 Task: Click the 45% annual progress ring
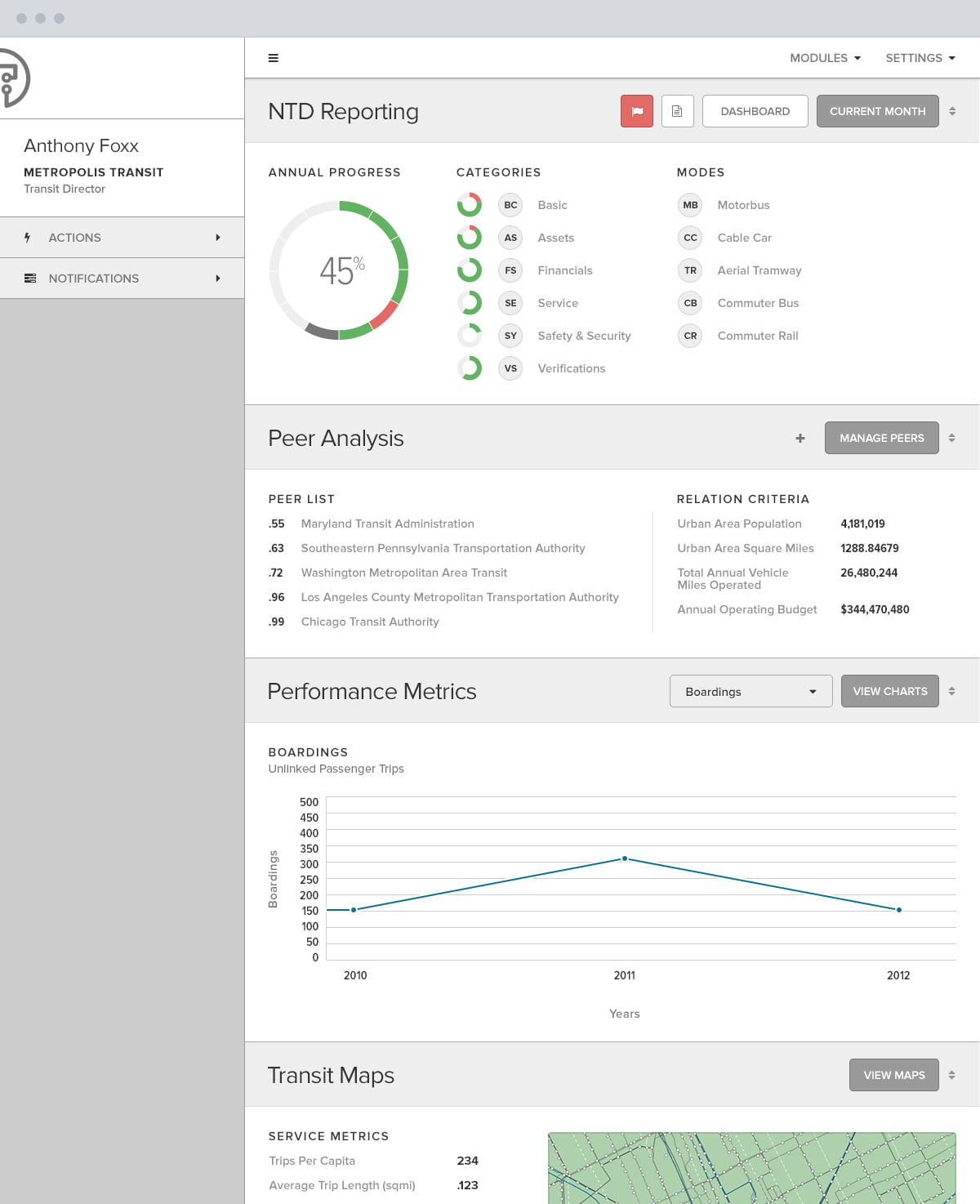339,270
